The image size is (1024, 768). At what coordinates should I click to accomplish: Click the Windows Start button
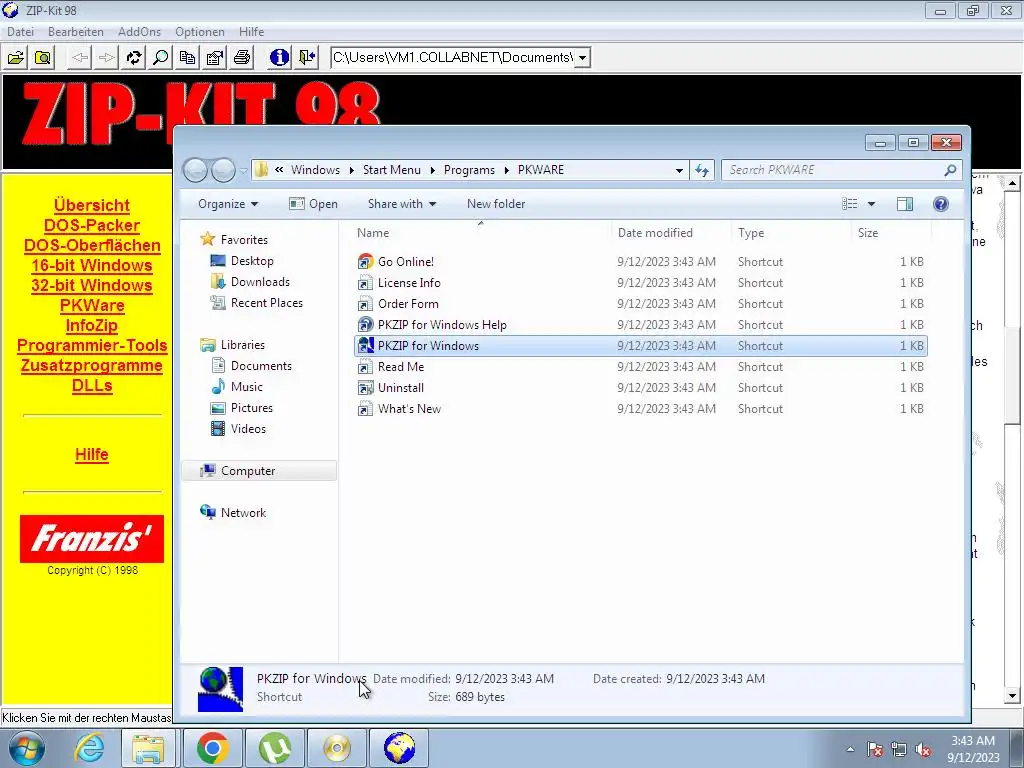click(25, 748)
